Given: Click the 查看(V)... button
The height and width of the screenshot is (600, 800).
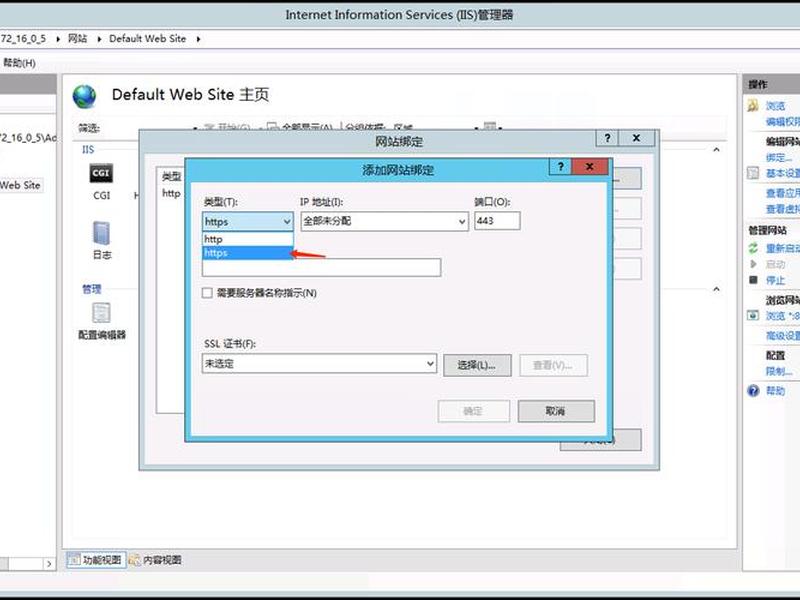Looking at the screenshot, I should tap(553, 365).
